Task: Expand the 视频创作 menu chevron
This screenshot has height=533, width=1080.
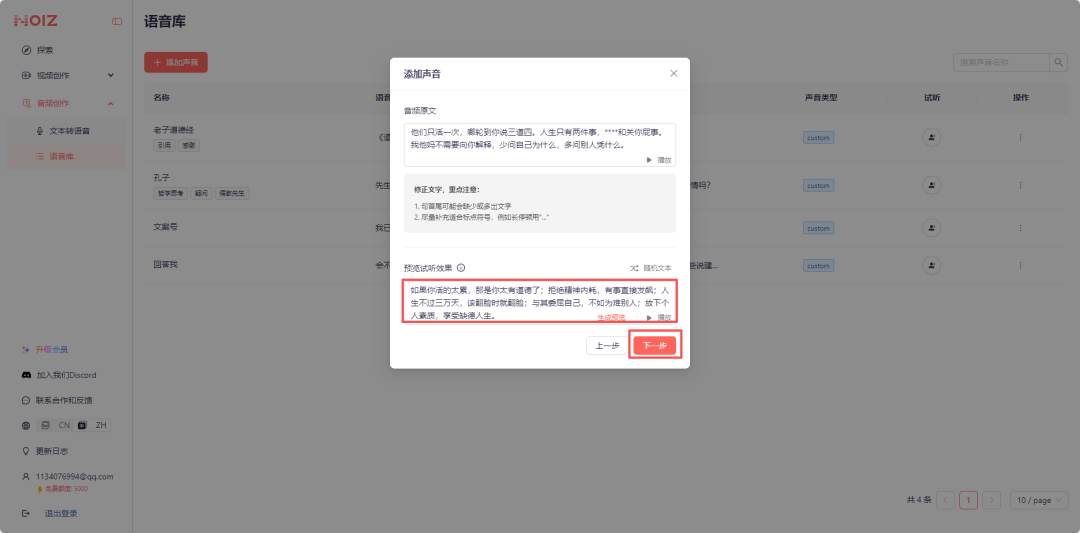Action: [x=111, y=75]
